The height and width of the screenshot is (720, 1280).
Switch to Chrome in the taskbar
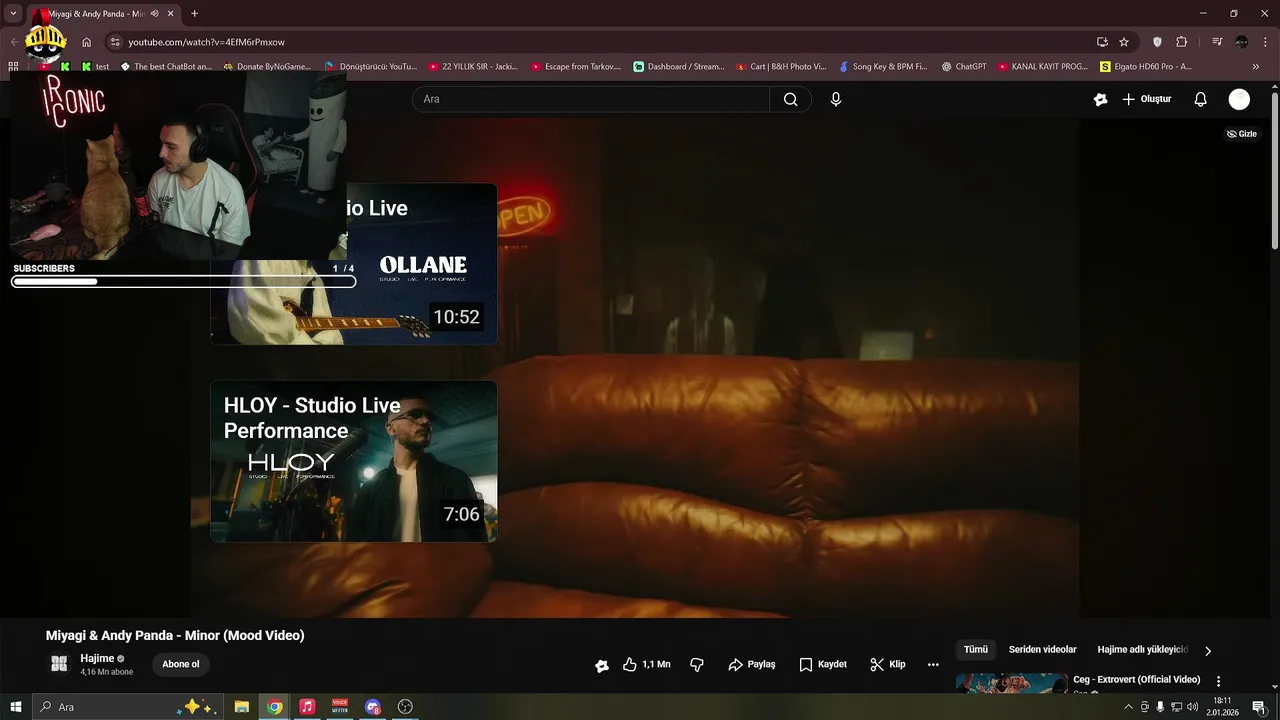(x=274, y=707)
